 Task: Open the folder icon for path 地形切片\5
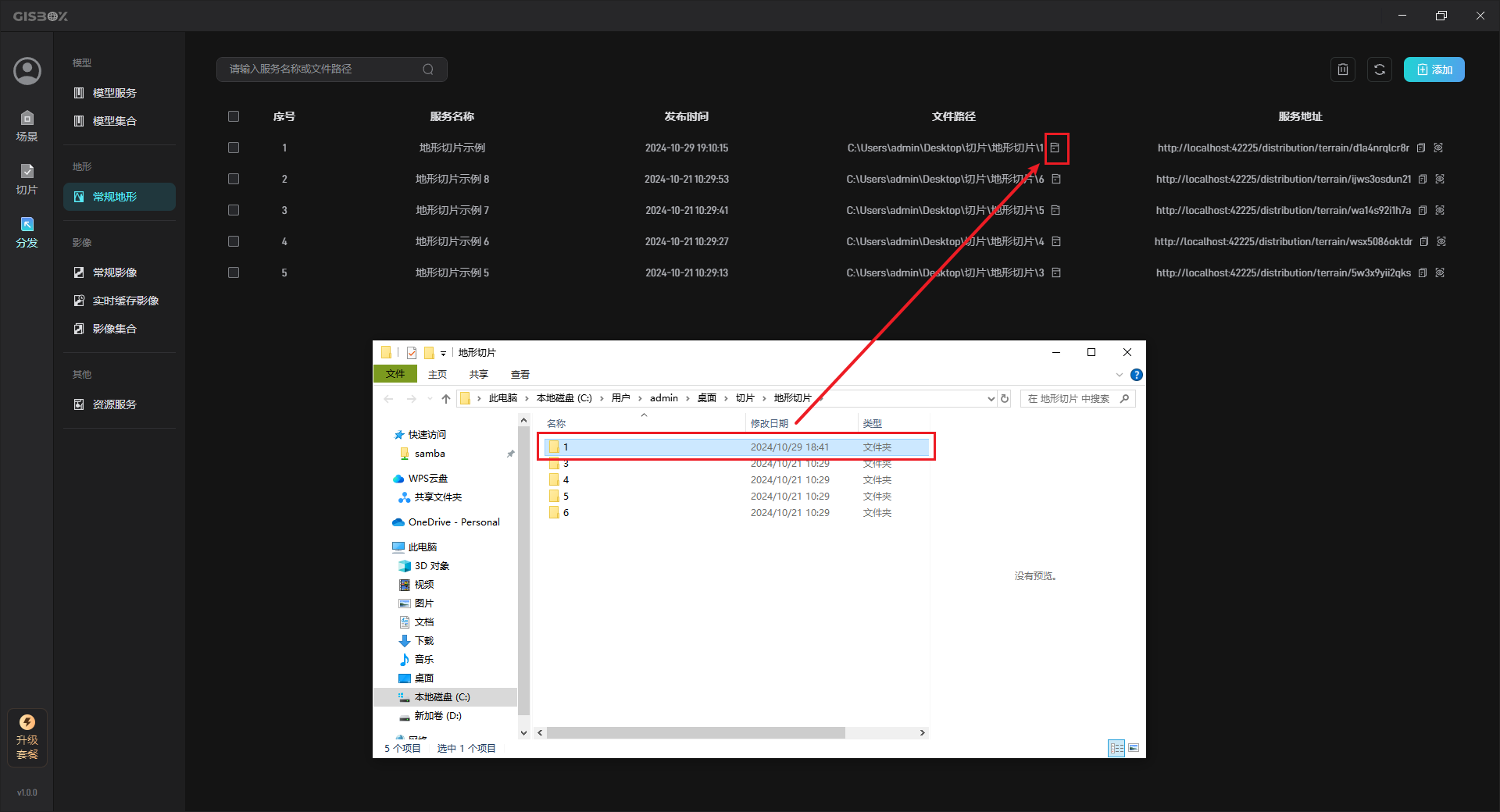(x=1056, y=210)
